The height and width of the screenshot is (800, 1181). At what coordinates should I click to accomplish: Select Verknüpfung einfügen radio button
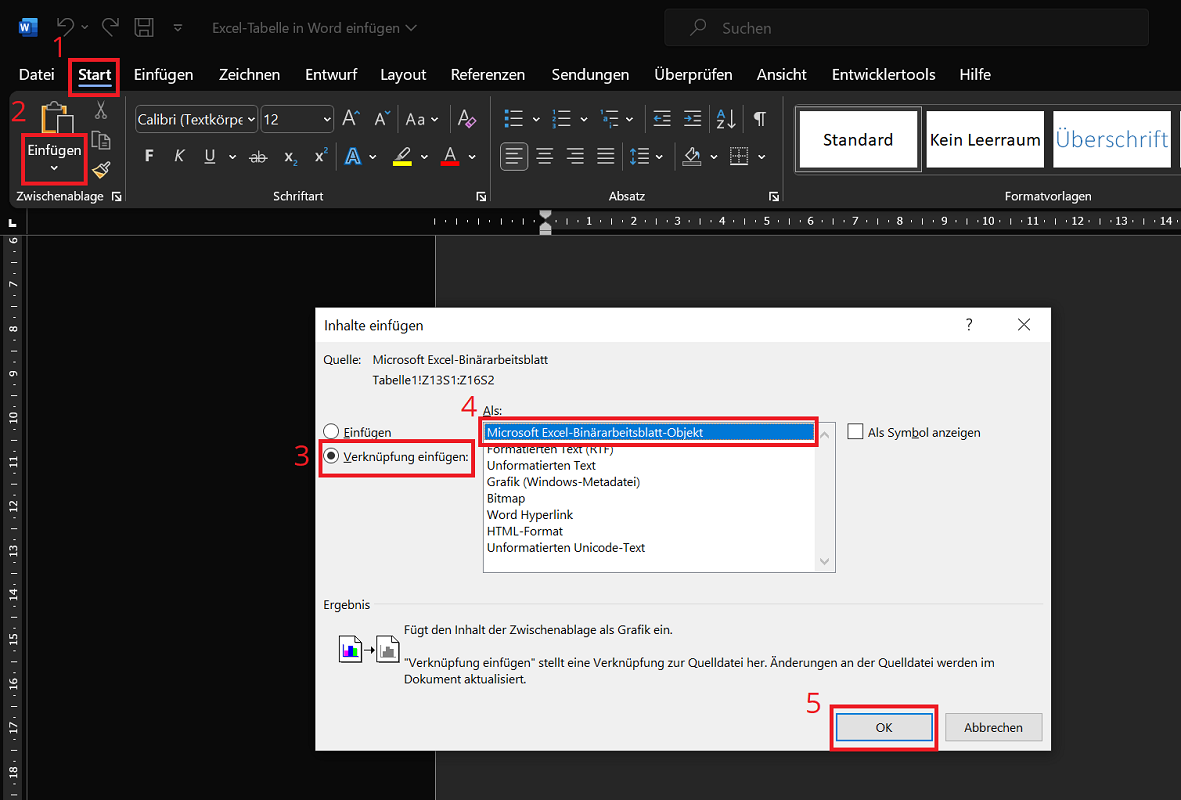331,456
